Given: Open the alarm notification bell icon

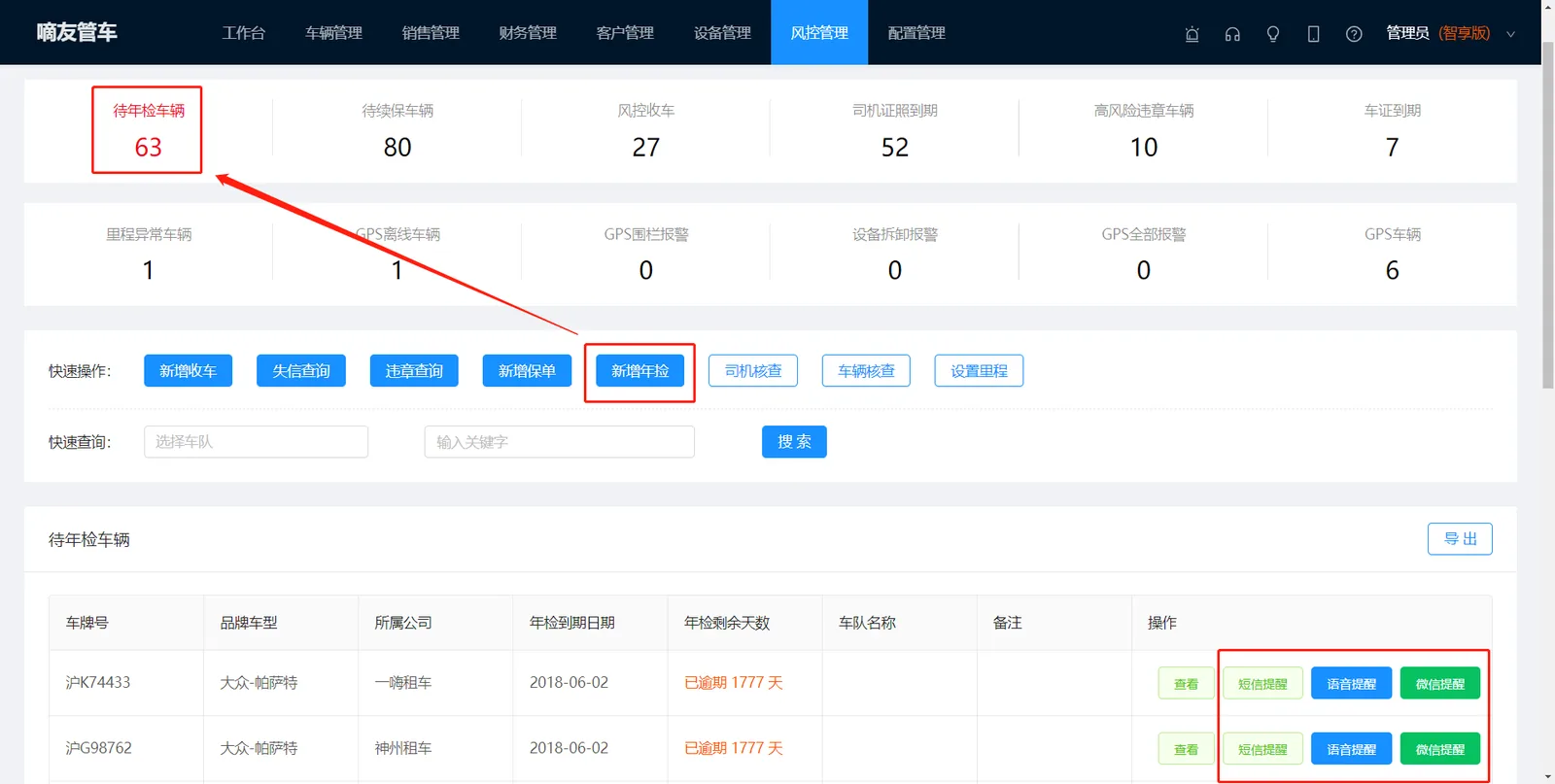Looking at the screenshot, I should [1192, 34].
